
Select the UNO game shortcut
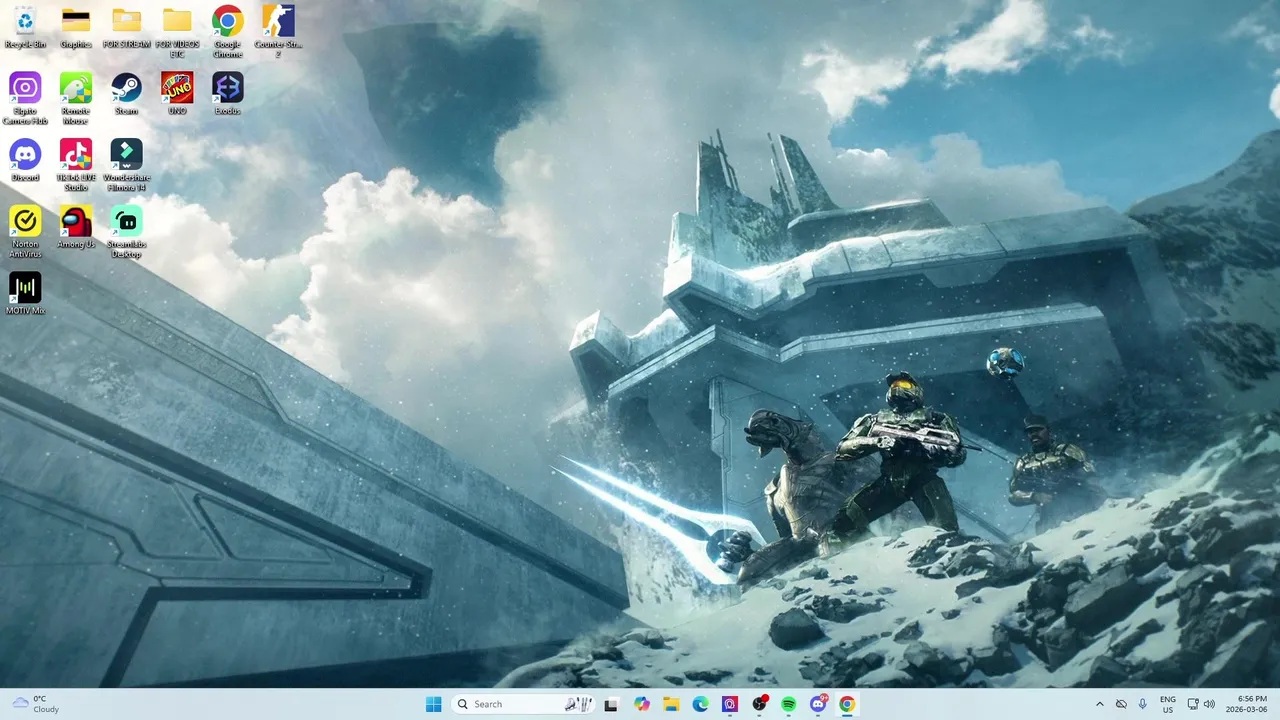coord(177,93)
